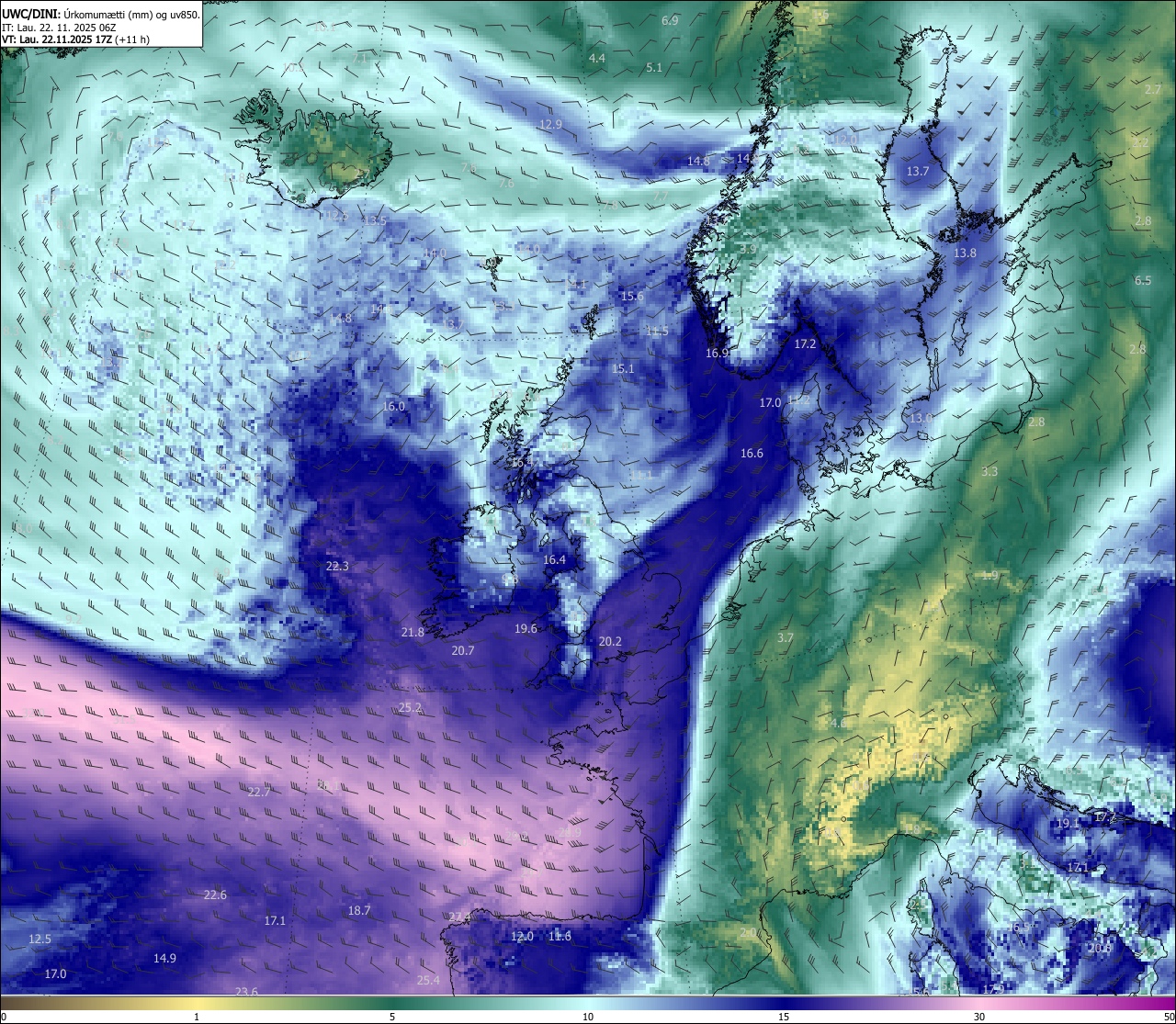Screen dimensions: 1176x1024
Task: Click the 3.7 value on the map
Action: pos(785,637)
